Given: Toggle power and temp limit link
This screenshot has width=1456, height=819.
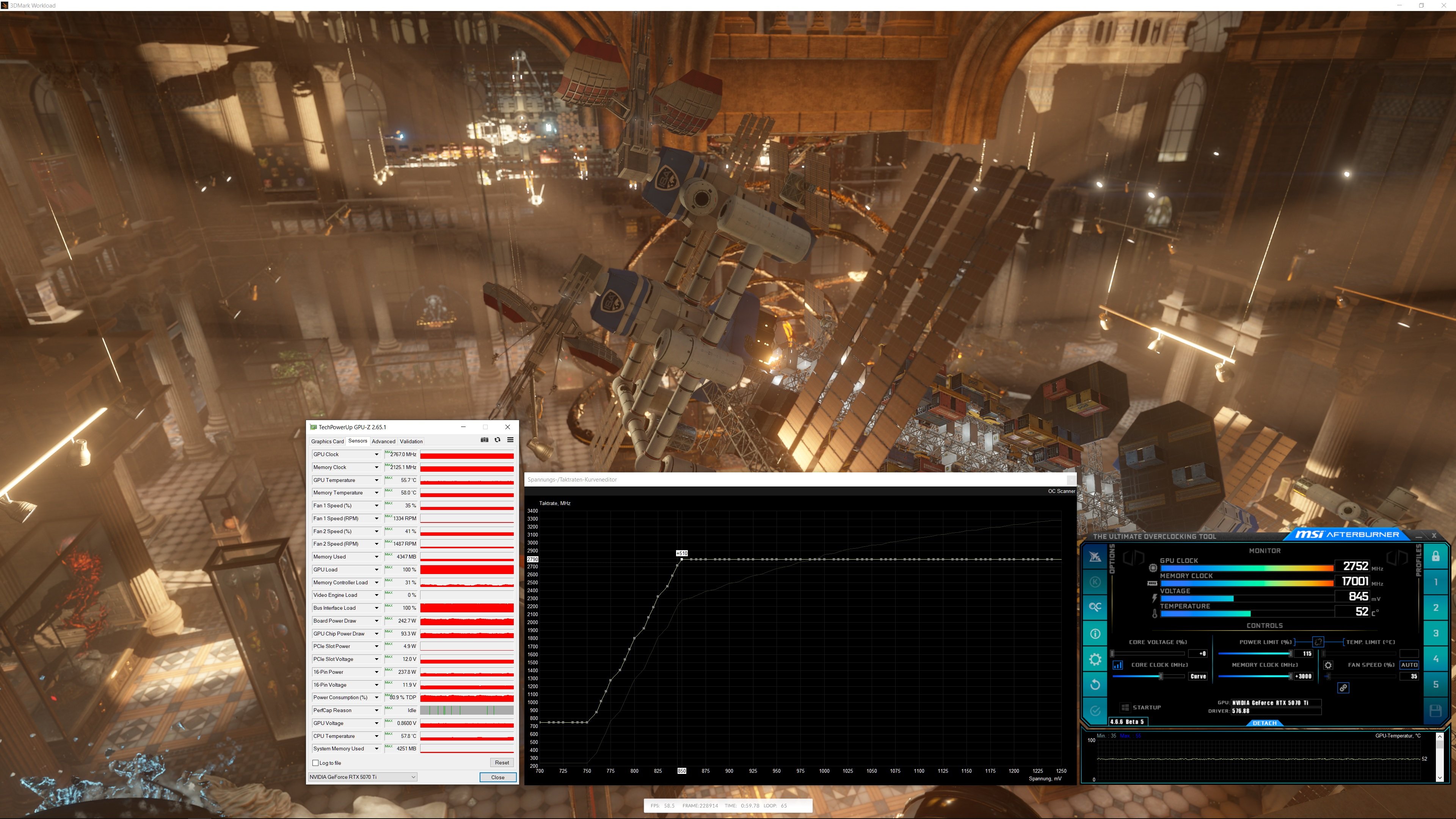Looking at the screenshot, I should pos(1318,642).
